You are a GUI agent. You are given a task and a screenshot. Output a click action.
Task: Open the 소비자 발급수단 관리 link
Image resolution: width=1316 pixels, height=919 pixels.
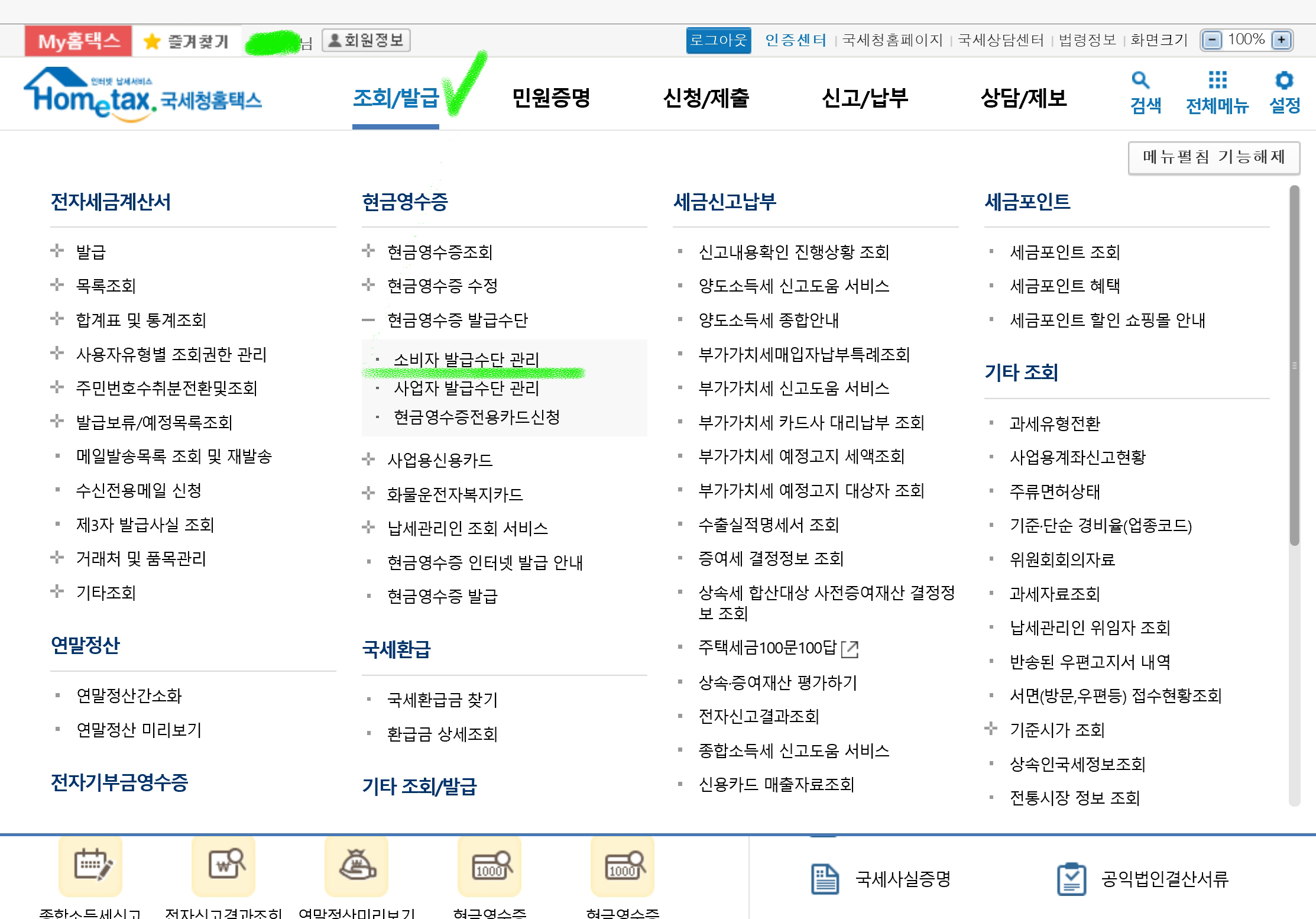click(466, 359)
